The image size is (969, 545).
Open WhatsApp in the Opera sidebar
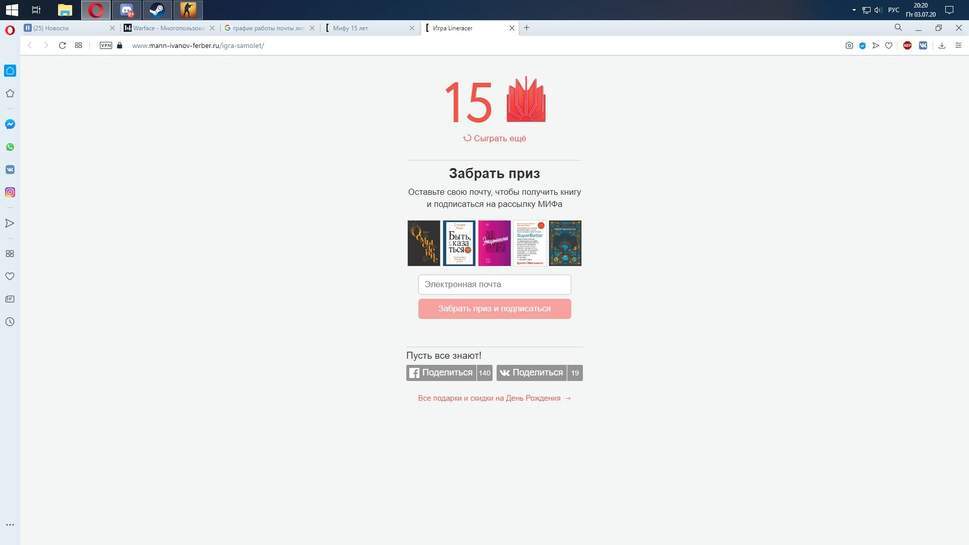pos(10,147)
